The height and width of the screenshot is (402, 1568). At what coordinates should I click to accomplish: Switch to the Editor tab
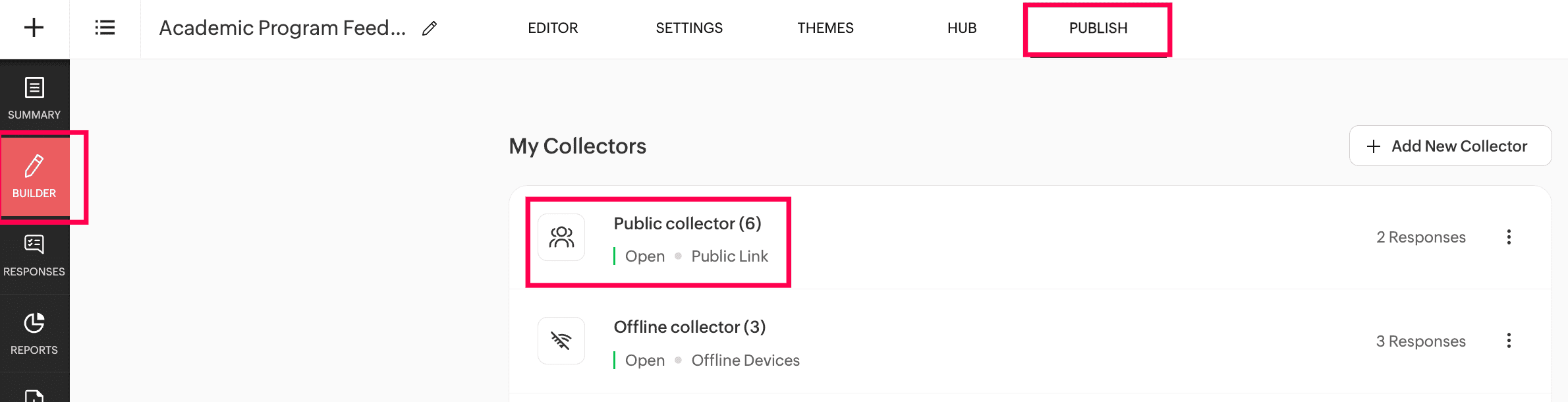[x=553, y=28]
